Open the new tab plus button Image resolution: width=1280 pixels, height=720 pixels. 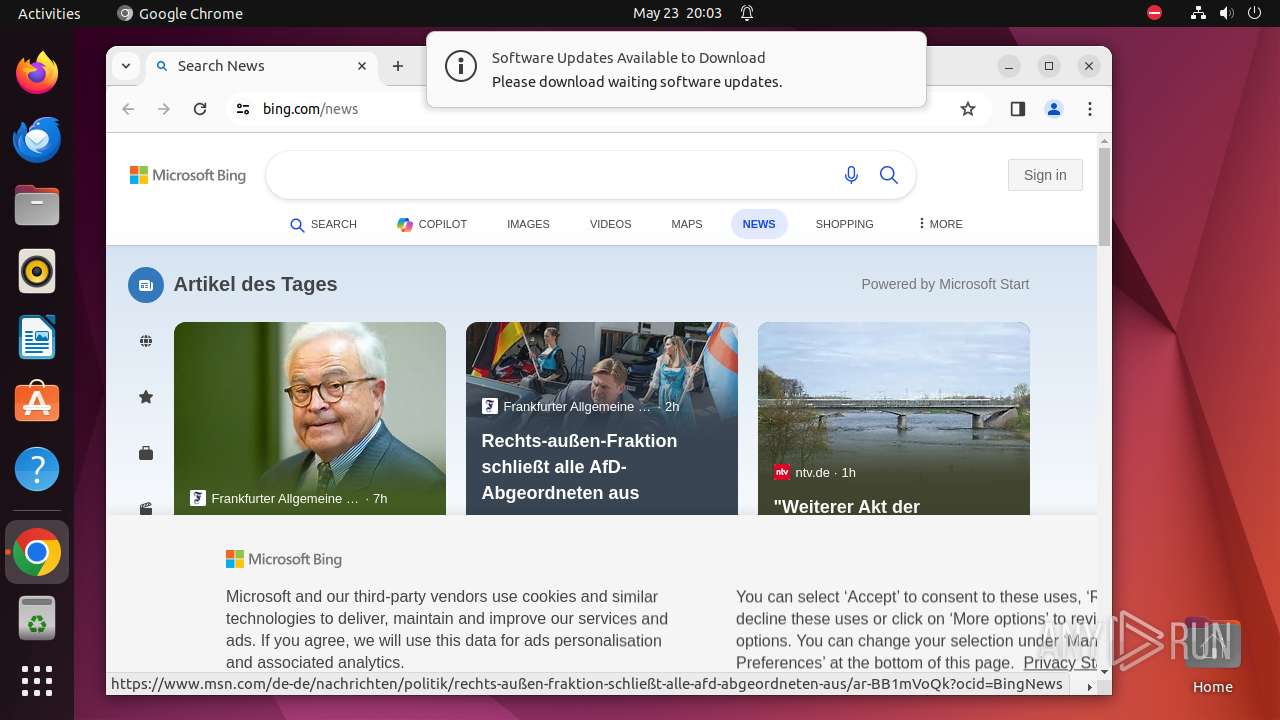tap(398, 66)
